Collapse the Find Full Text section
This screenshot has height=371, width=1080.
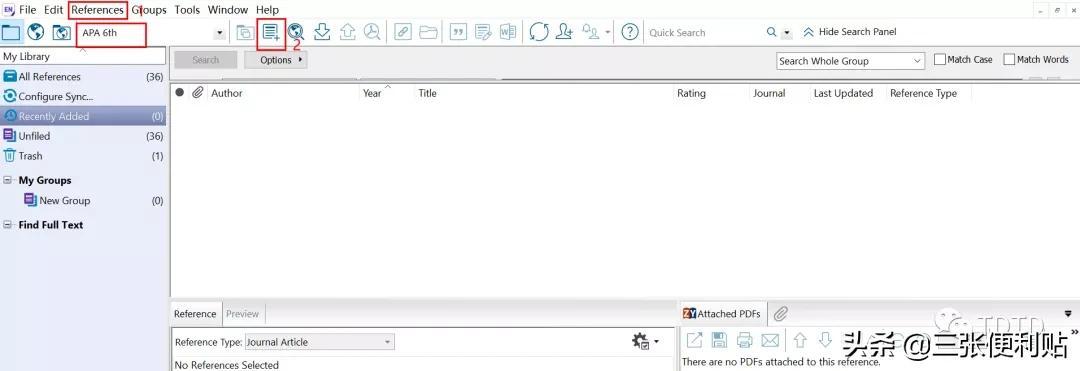coord(8,225)
